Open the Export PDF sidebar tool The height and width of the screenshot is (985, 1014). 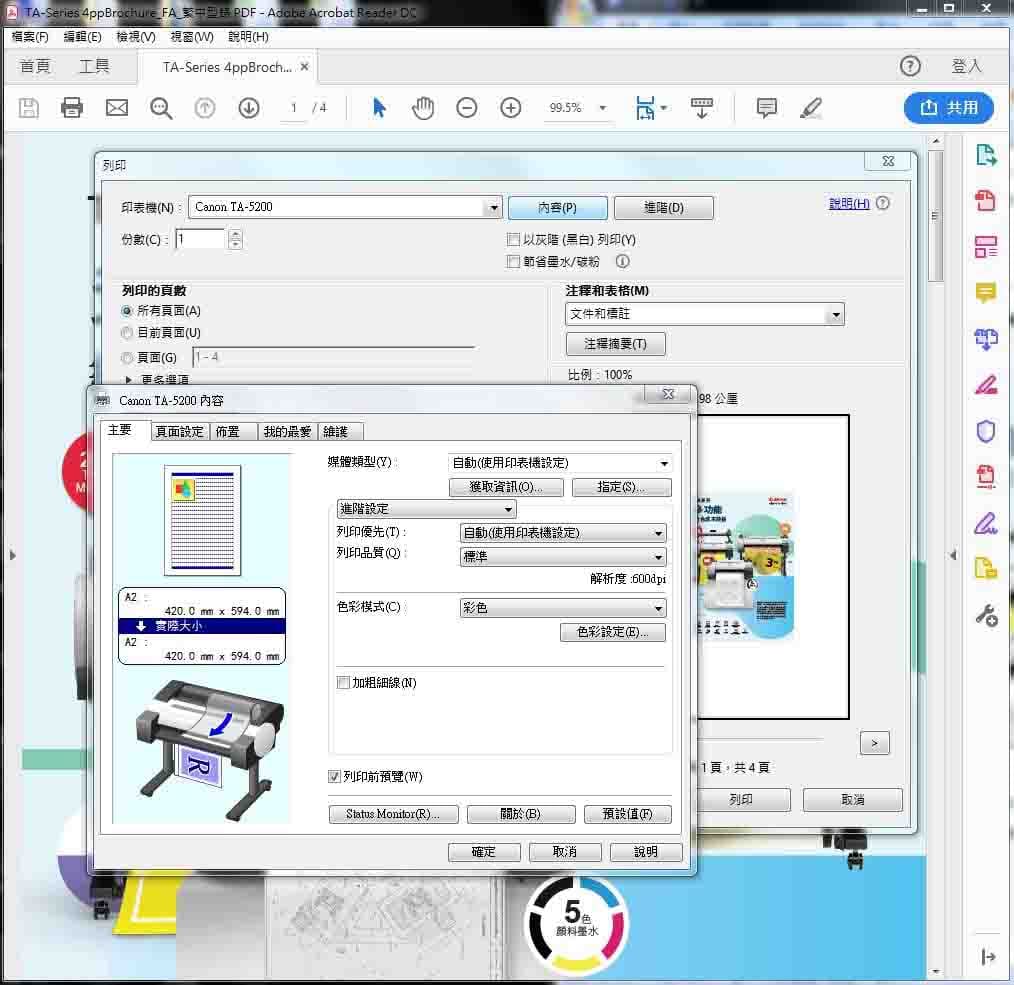pyautogui.click(x=986, y=155)
